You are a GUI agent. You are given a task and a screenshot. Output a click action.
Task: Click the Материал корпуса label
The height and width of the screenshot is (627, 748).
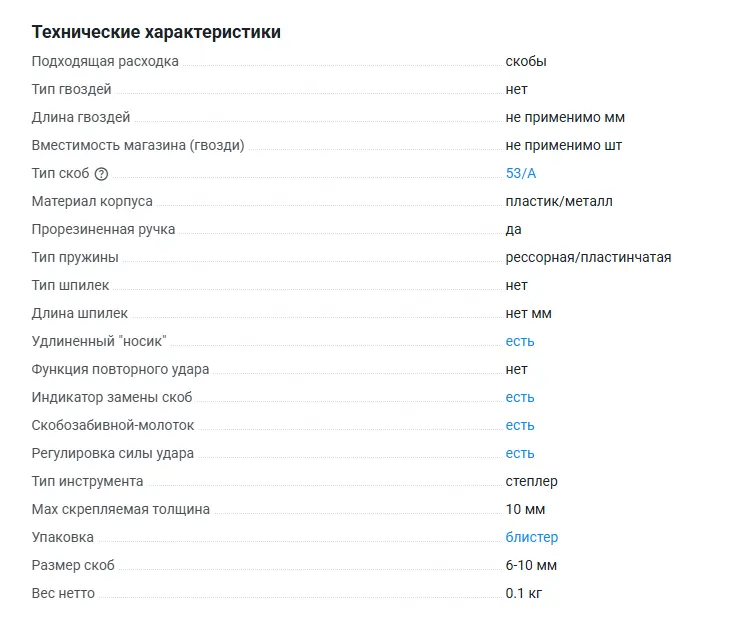(x=92, y=201)
